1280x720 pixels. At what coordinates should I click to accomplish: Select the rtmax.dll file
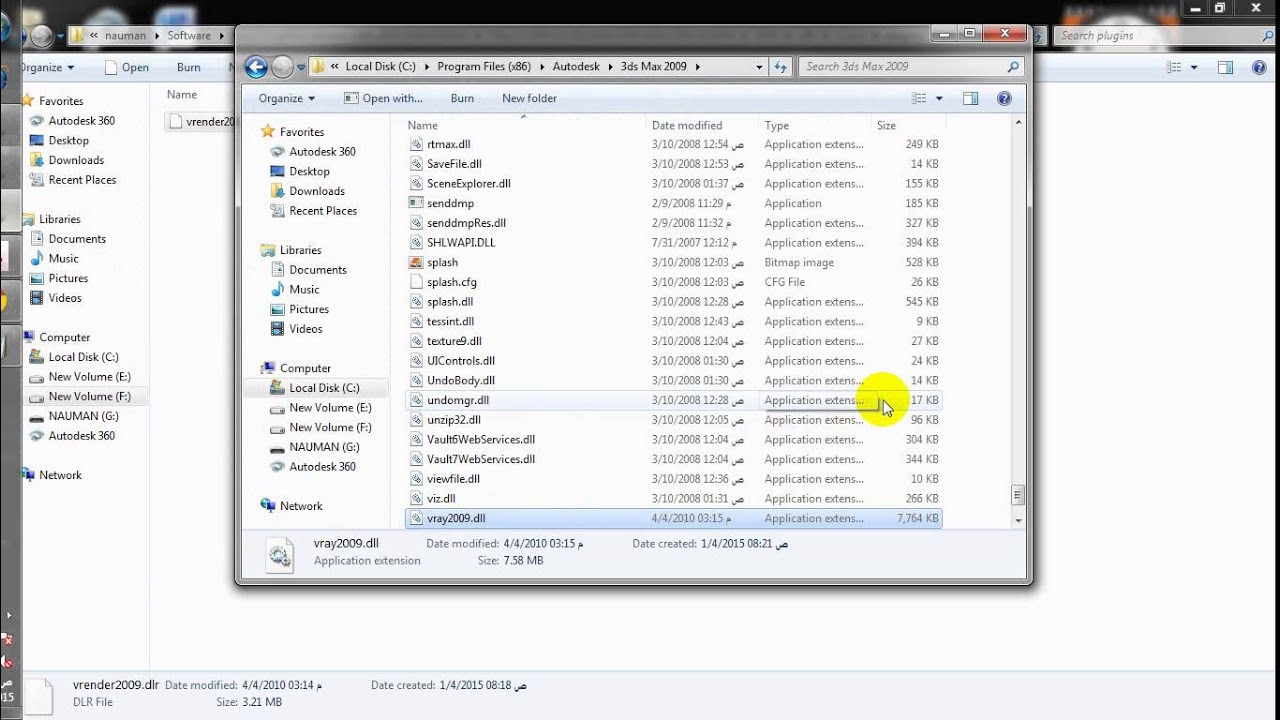673,144
